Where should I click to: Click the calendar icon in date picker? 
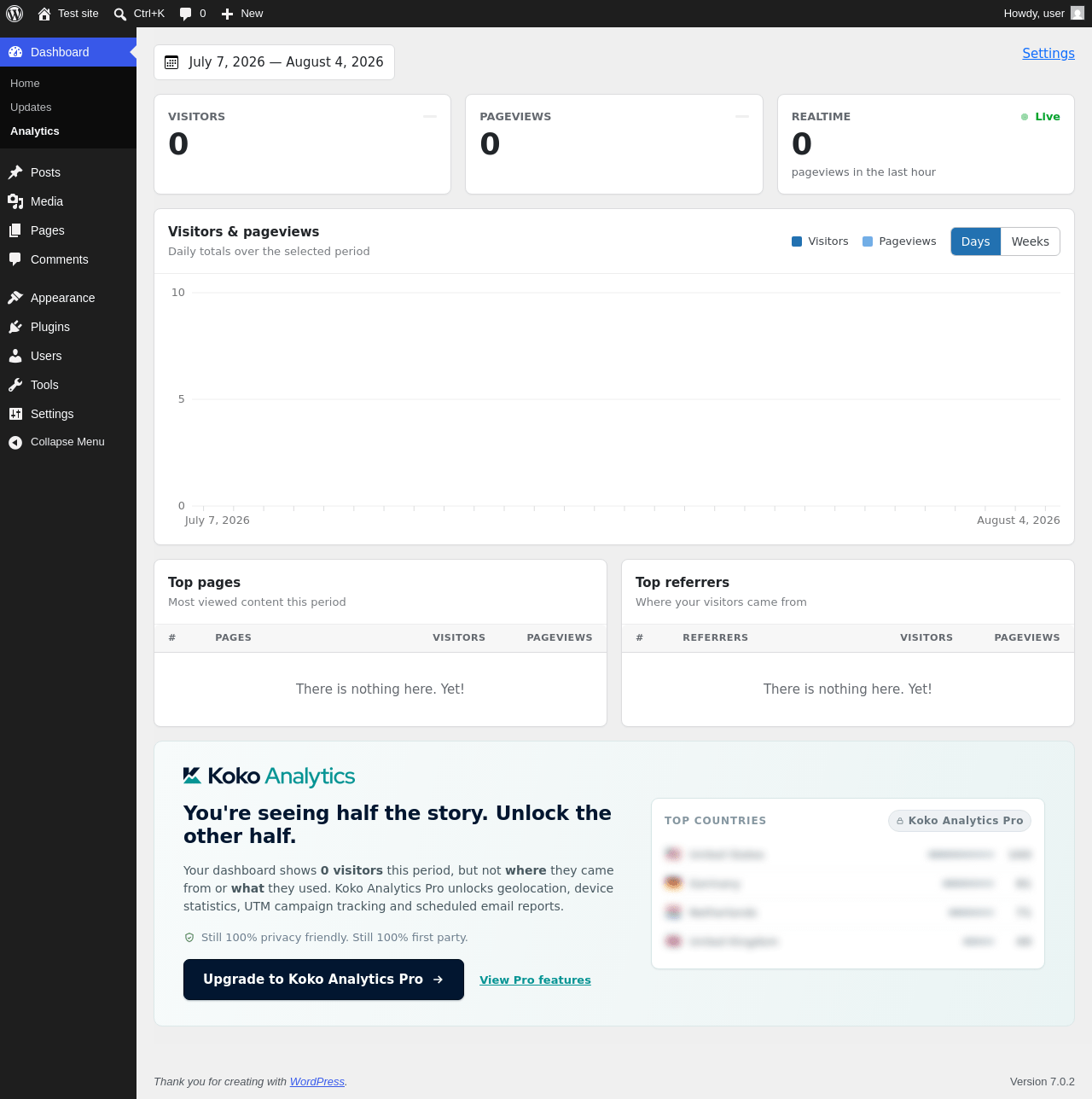click(x=171, y=62)
